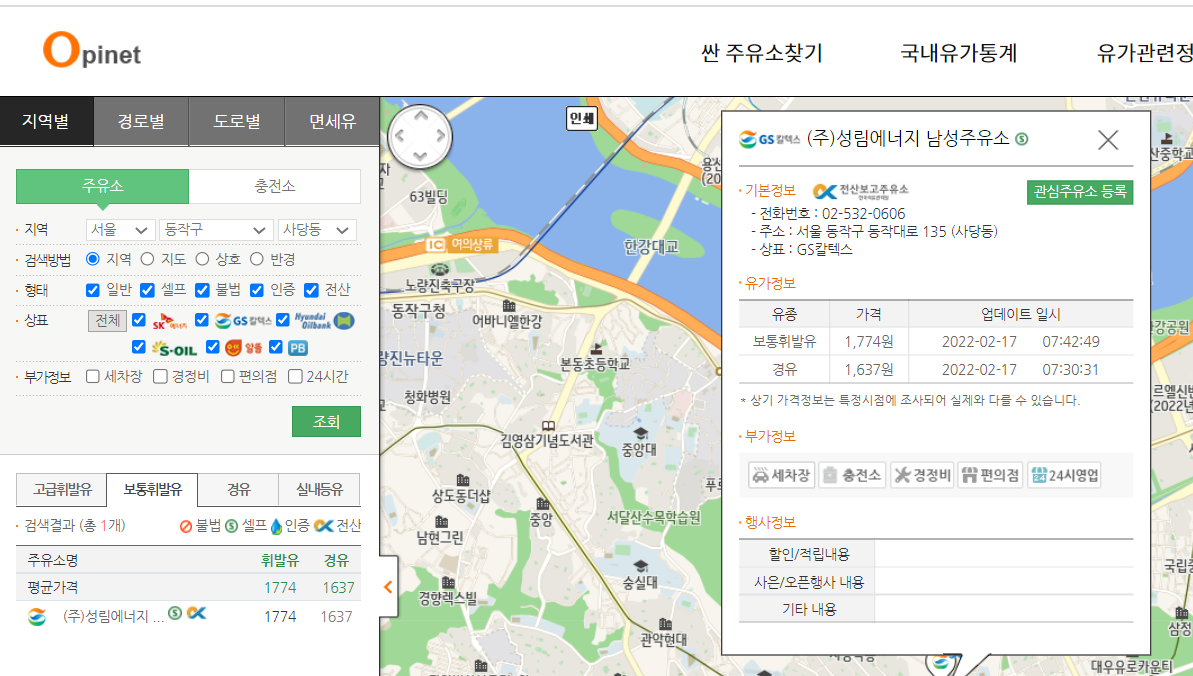The width and height of the screenshot is (1193, 676).
Task: Click the SK에너지 brand logo
Action: click(x=169, y=320)
